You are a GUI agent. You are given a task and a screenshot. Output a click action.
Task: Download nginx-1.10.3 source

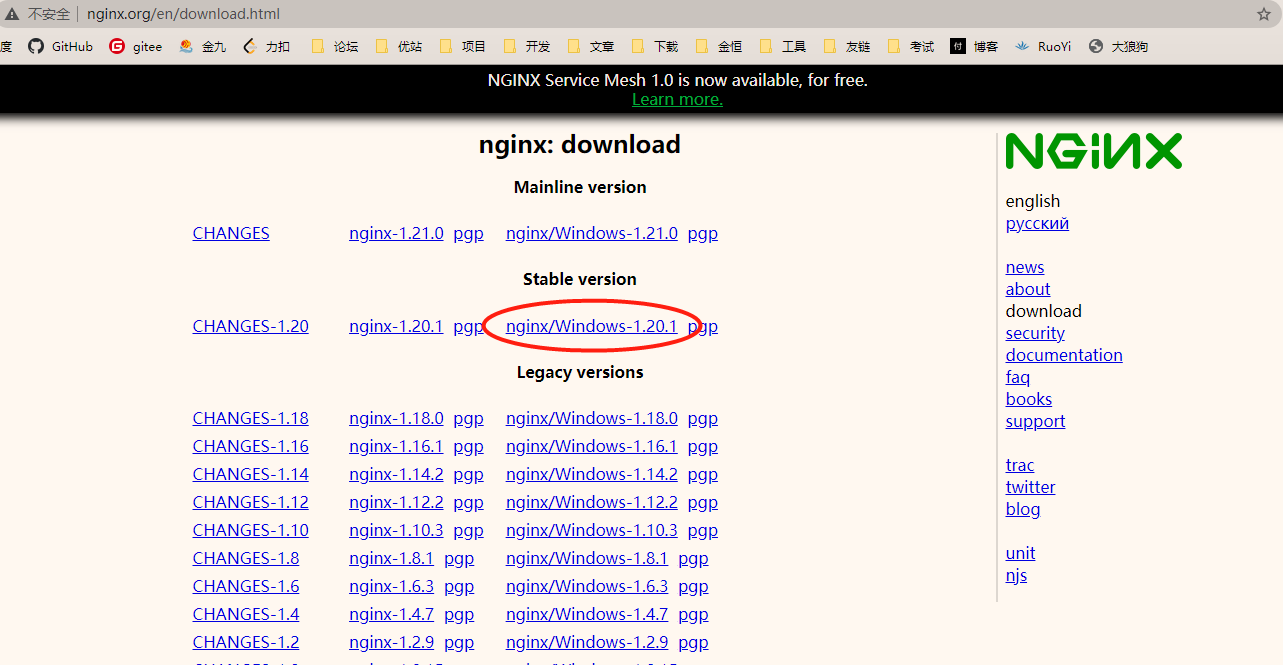pos(396,530)
